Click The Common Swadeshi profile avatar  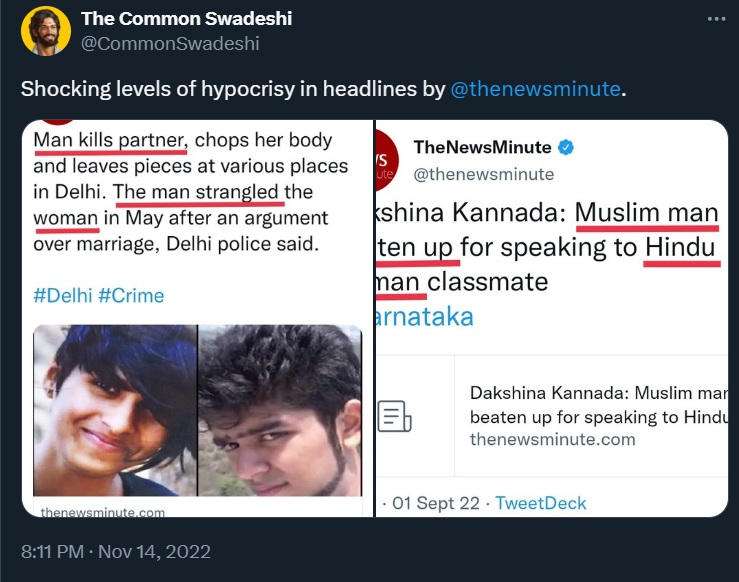pyautogui.click(x=45, y=30)
